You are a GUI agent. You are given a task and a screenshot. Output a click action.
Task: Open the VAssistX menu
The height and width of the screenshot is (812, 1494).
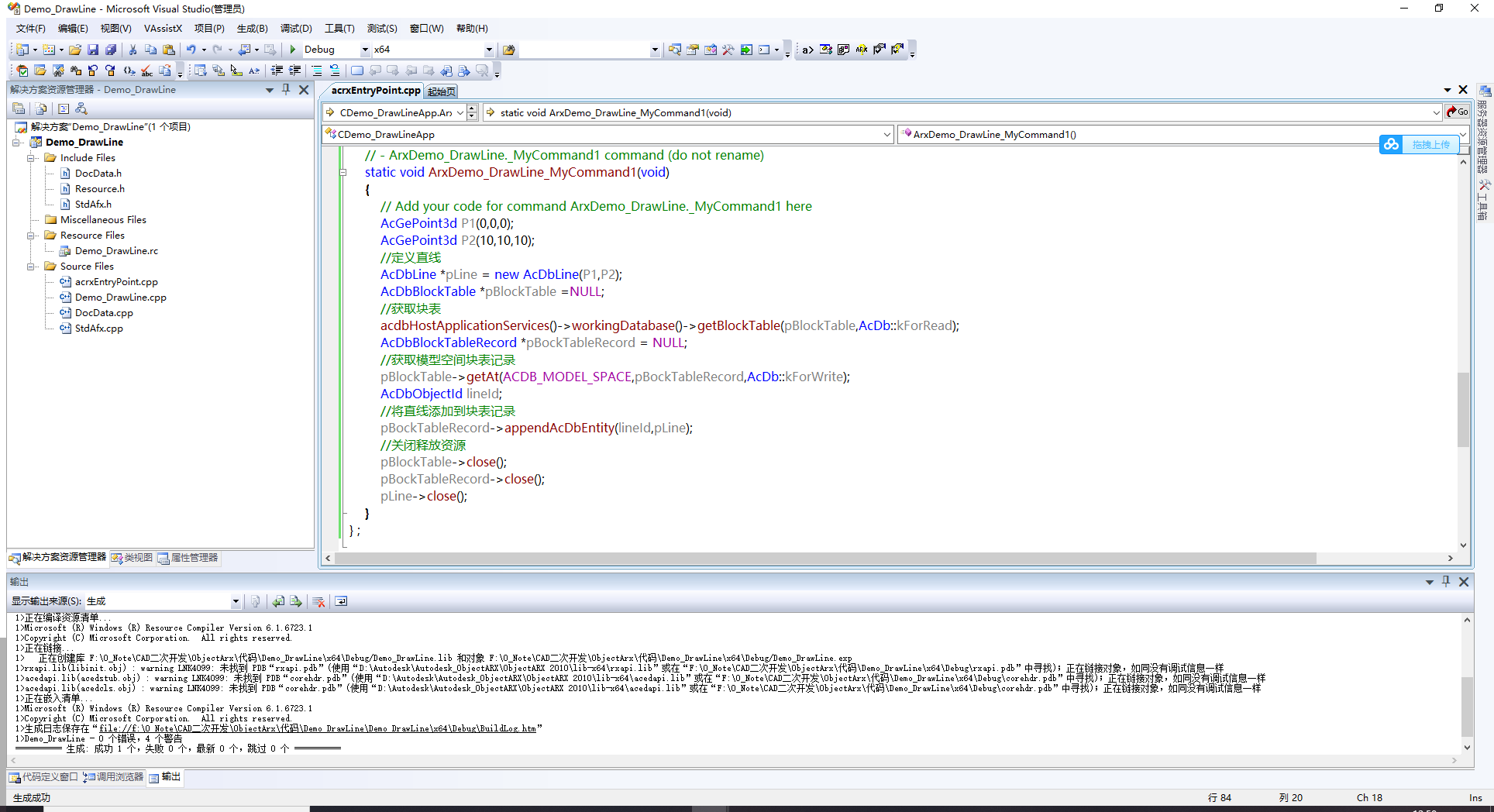tap(163, 29)
